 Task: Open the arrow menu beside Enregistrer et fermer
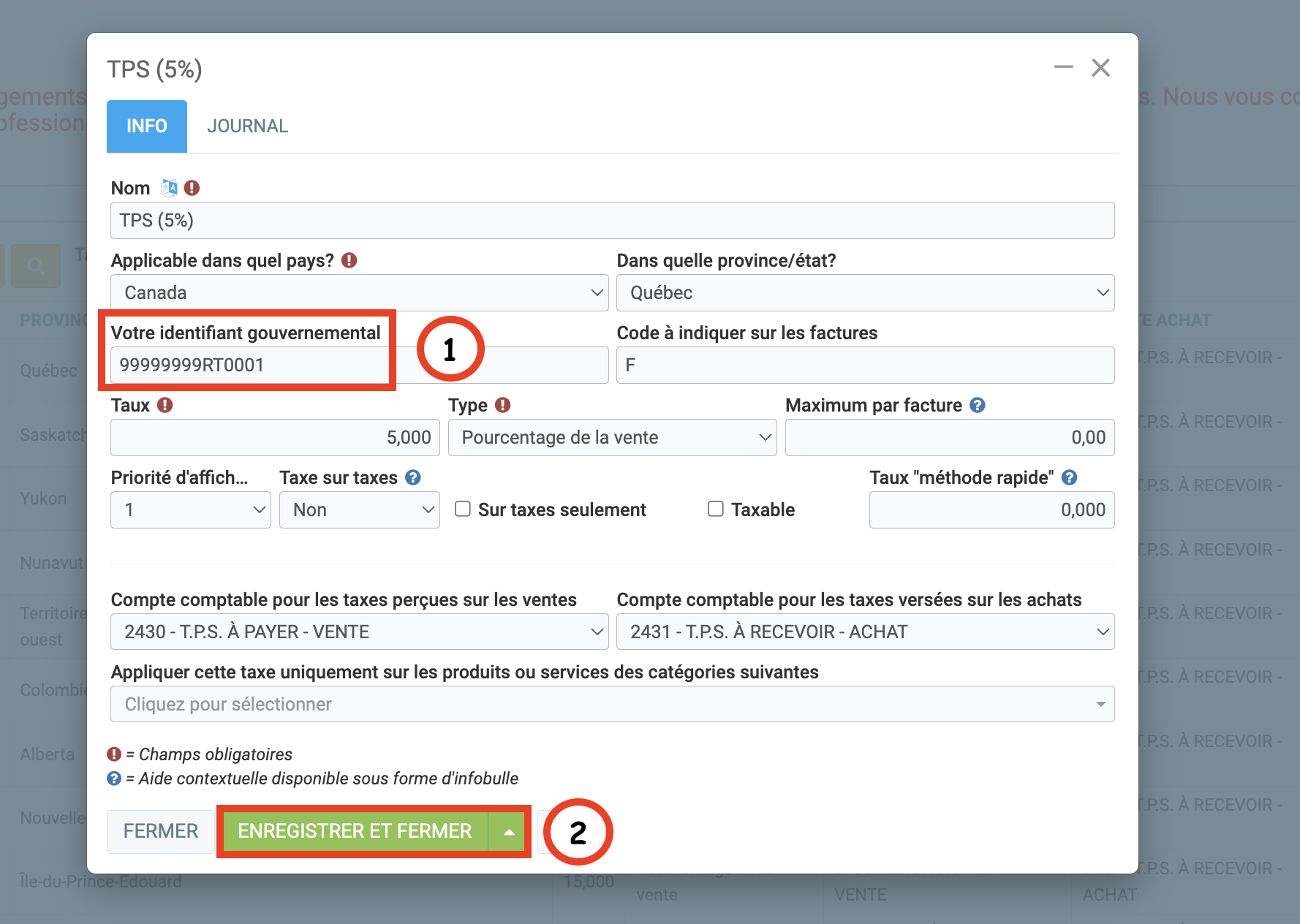509,832
